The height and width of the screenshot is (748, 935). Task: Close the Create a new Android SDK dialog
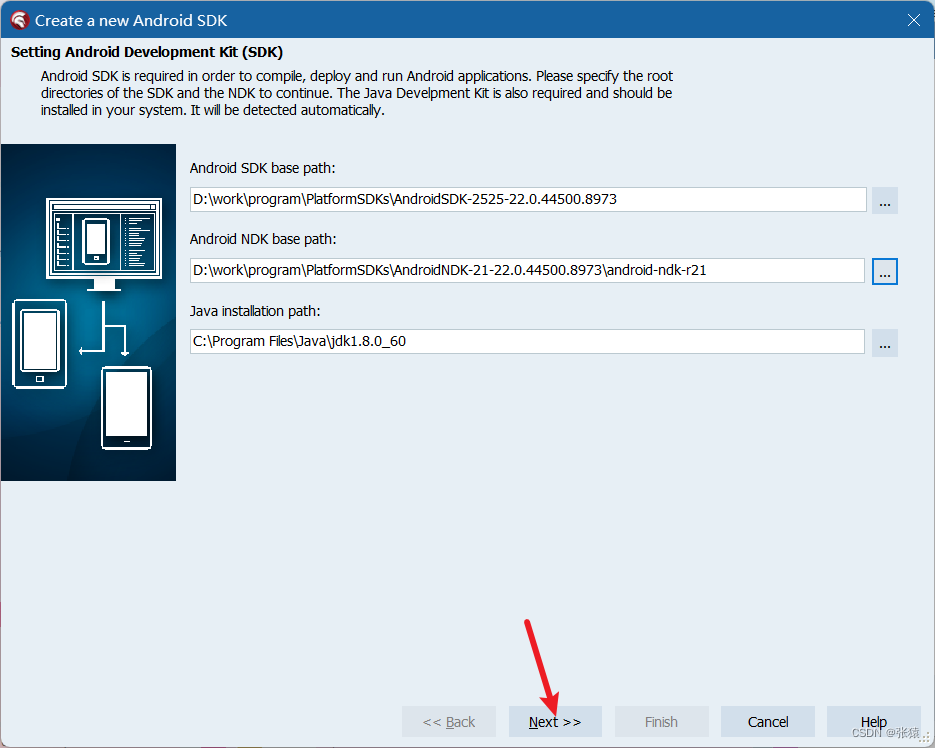pyautogui.click(x=917, y=19)
